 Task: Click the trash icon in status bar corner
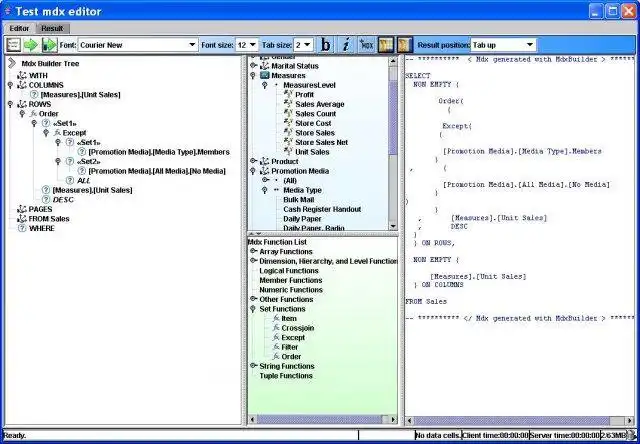(x=631, y=435)
